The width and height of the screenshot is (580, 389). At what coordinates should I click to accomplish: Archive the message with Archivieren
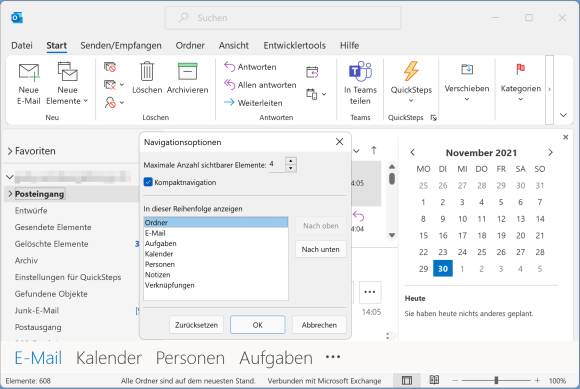[187, 78]
